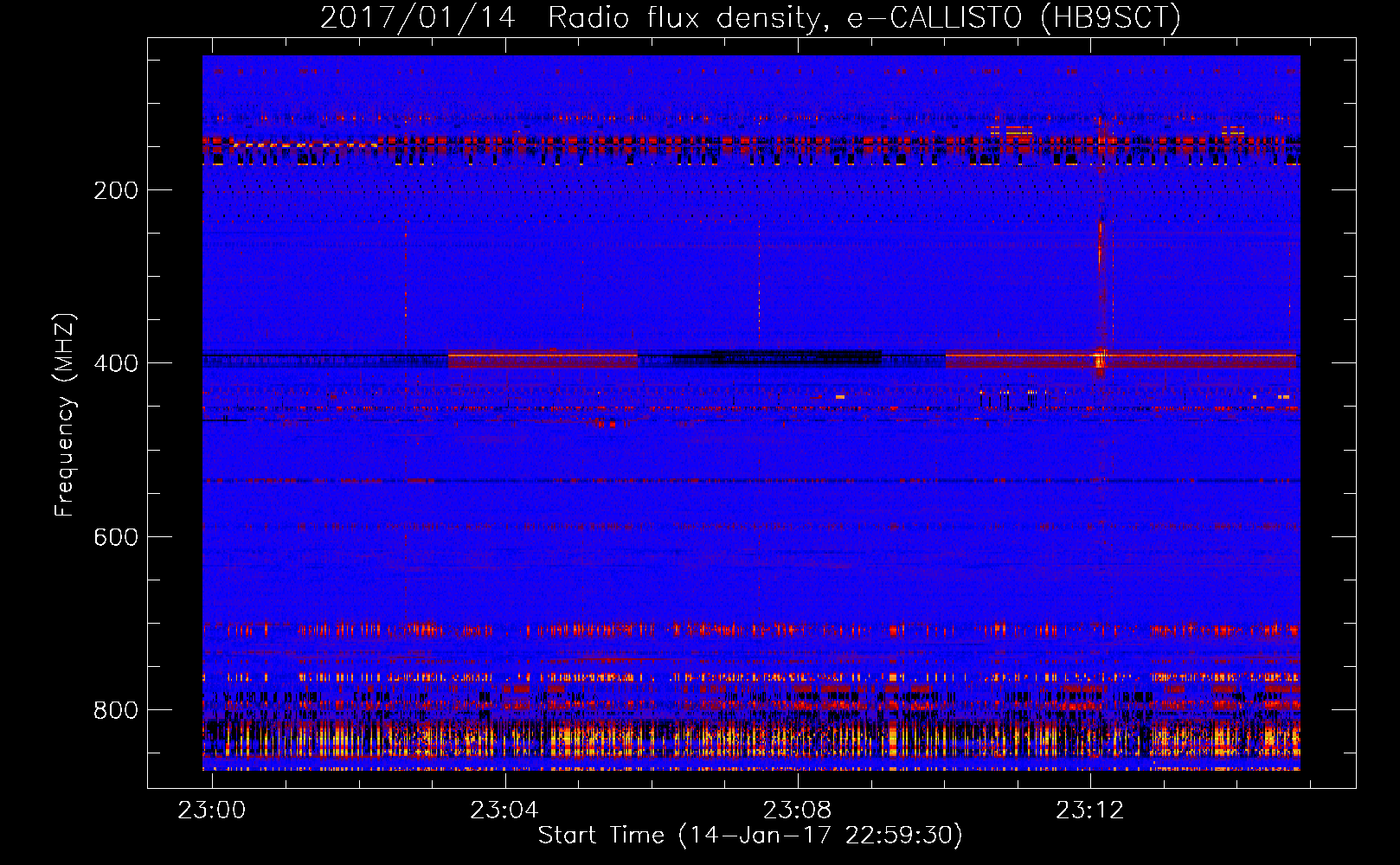Click the '23:08' time tick label

tap(797, 811)
